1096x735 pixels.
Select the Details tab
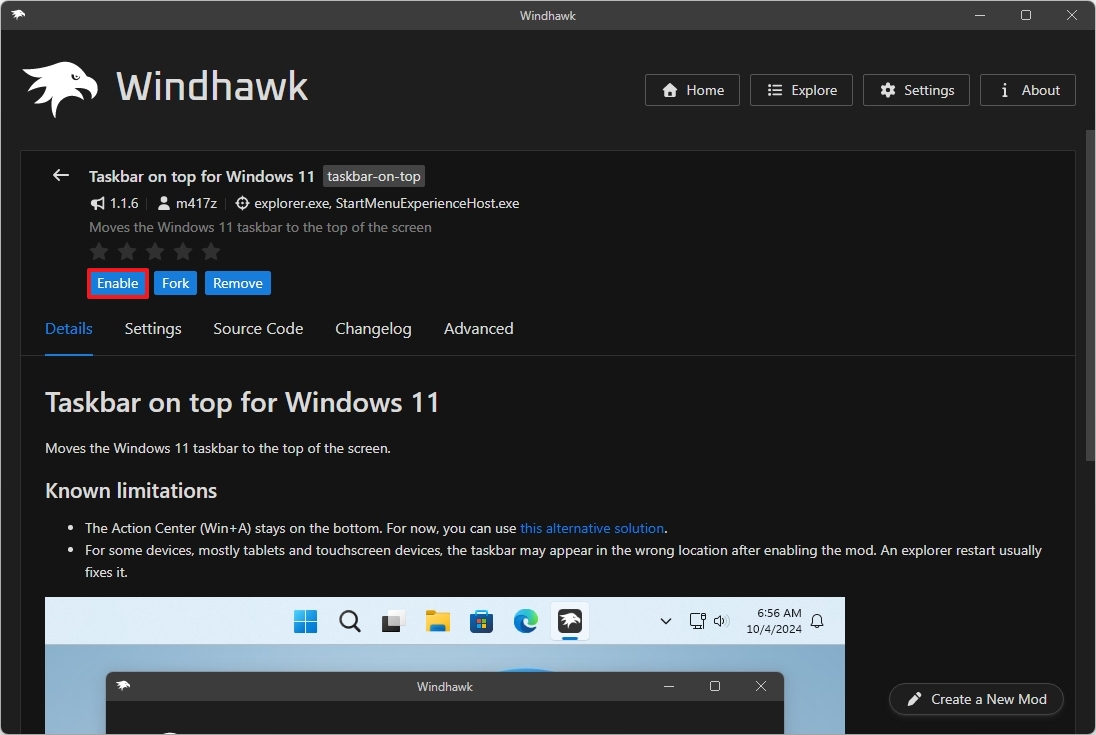(68, 329)
